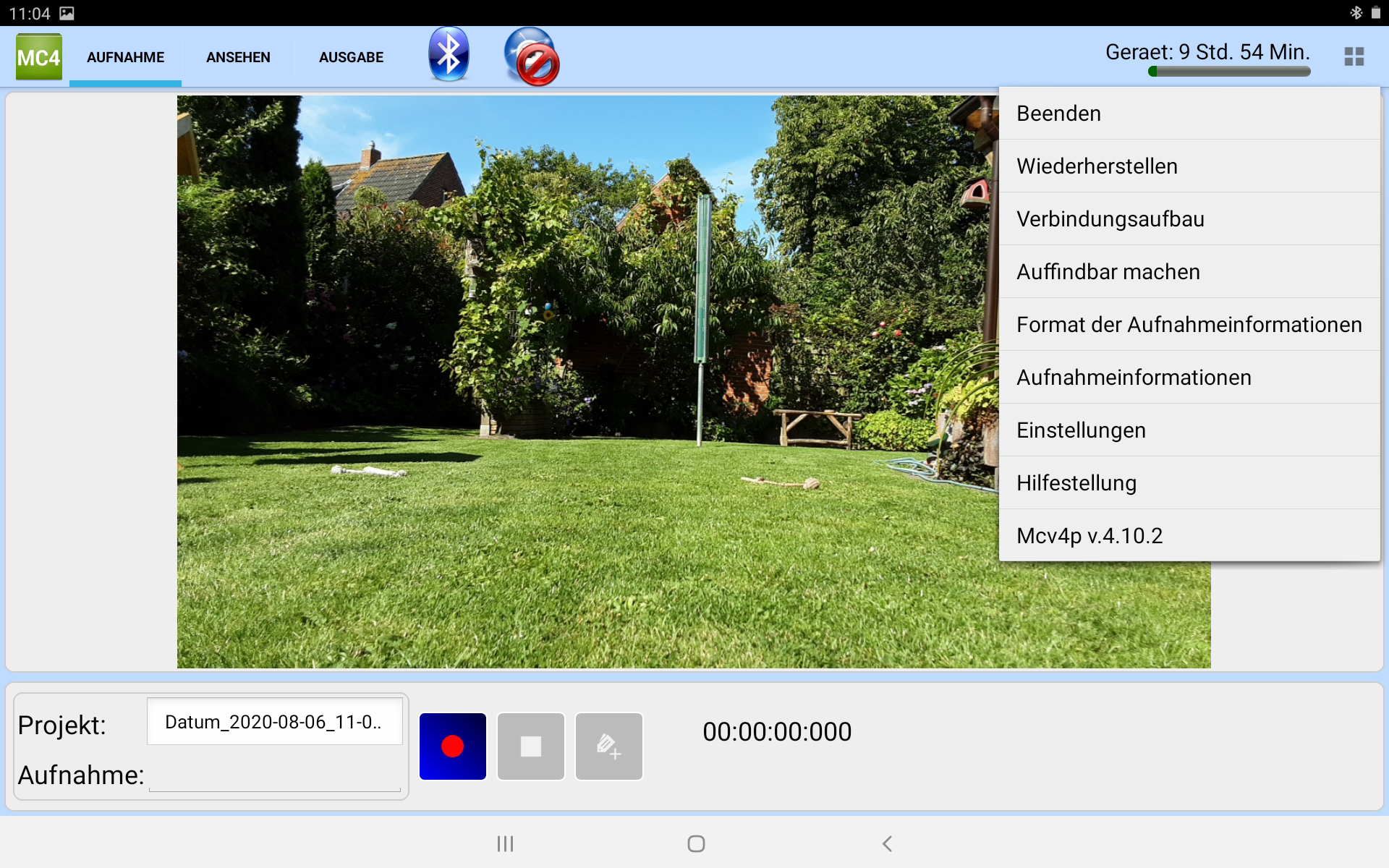
Task: Tap the Android home button
Action: tap(696, 843)
